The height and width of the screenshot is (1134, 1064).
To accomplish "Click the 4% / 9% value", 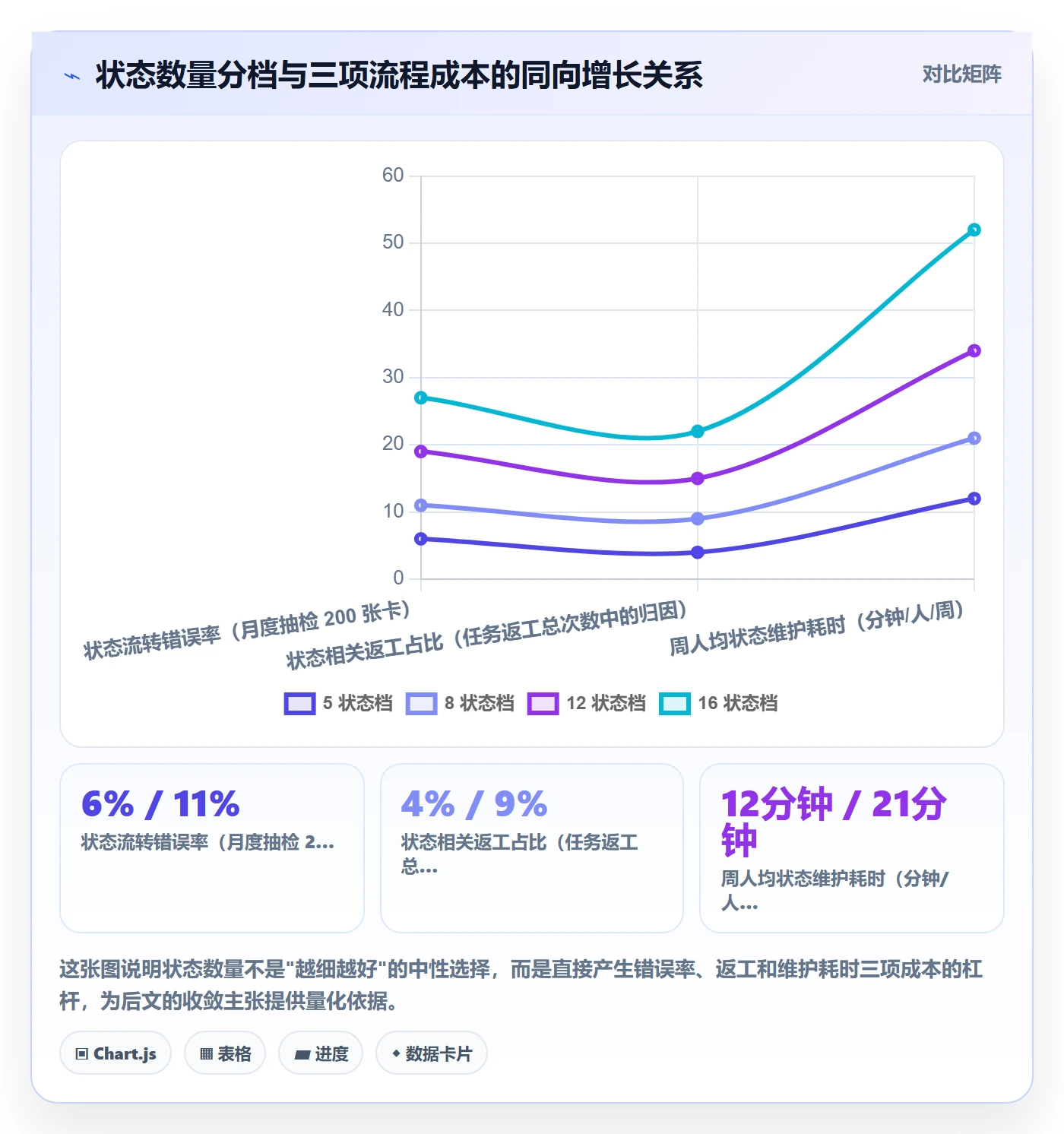I will pos(474,804).
